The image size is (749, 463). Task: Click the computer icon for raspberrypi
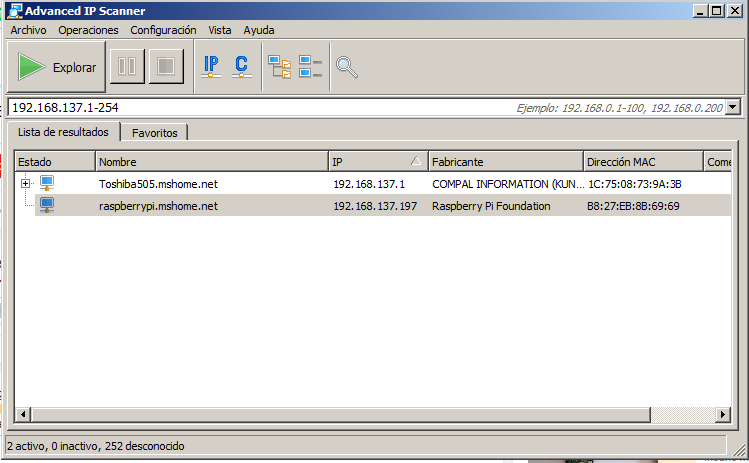click(x=47, y=205)
